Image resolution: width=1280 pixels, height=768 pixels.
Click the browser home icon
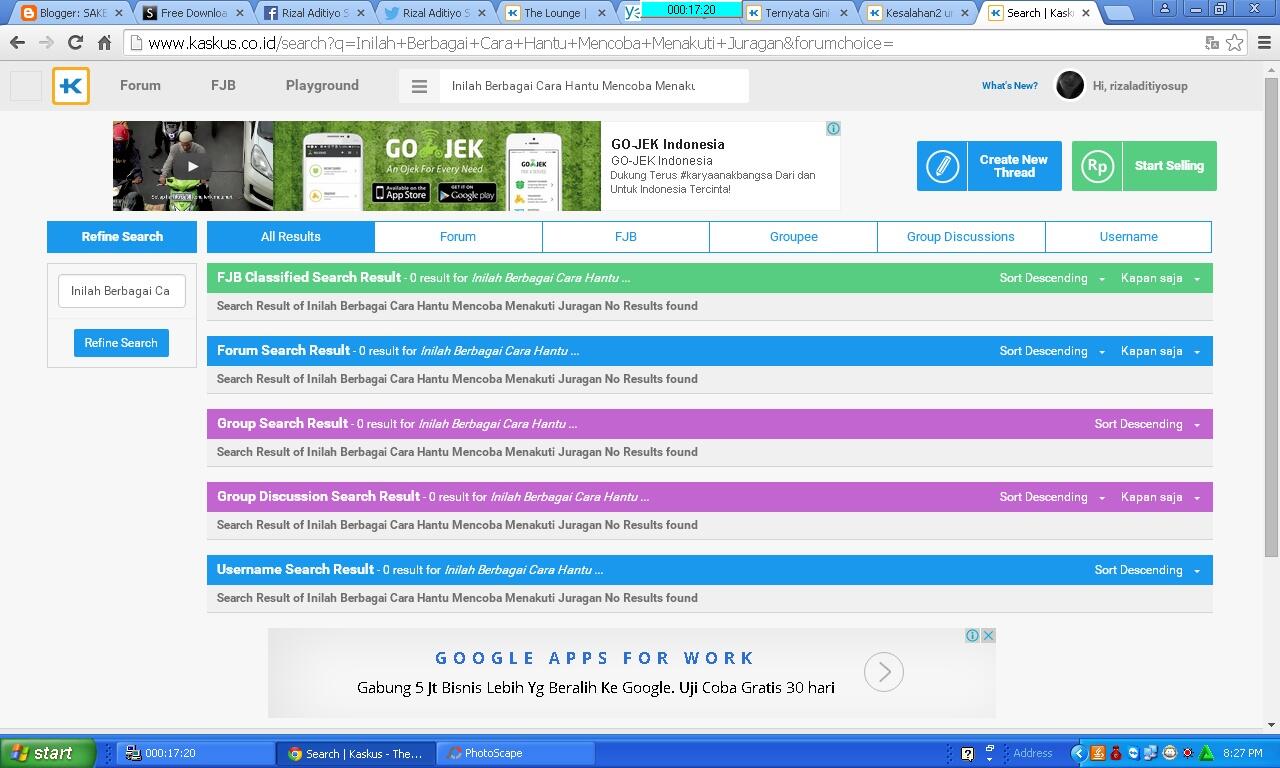[104, 43]
